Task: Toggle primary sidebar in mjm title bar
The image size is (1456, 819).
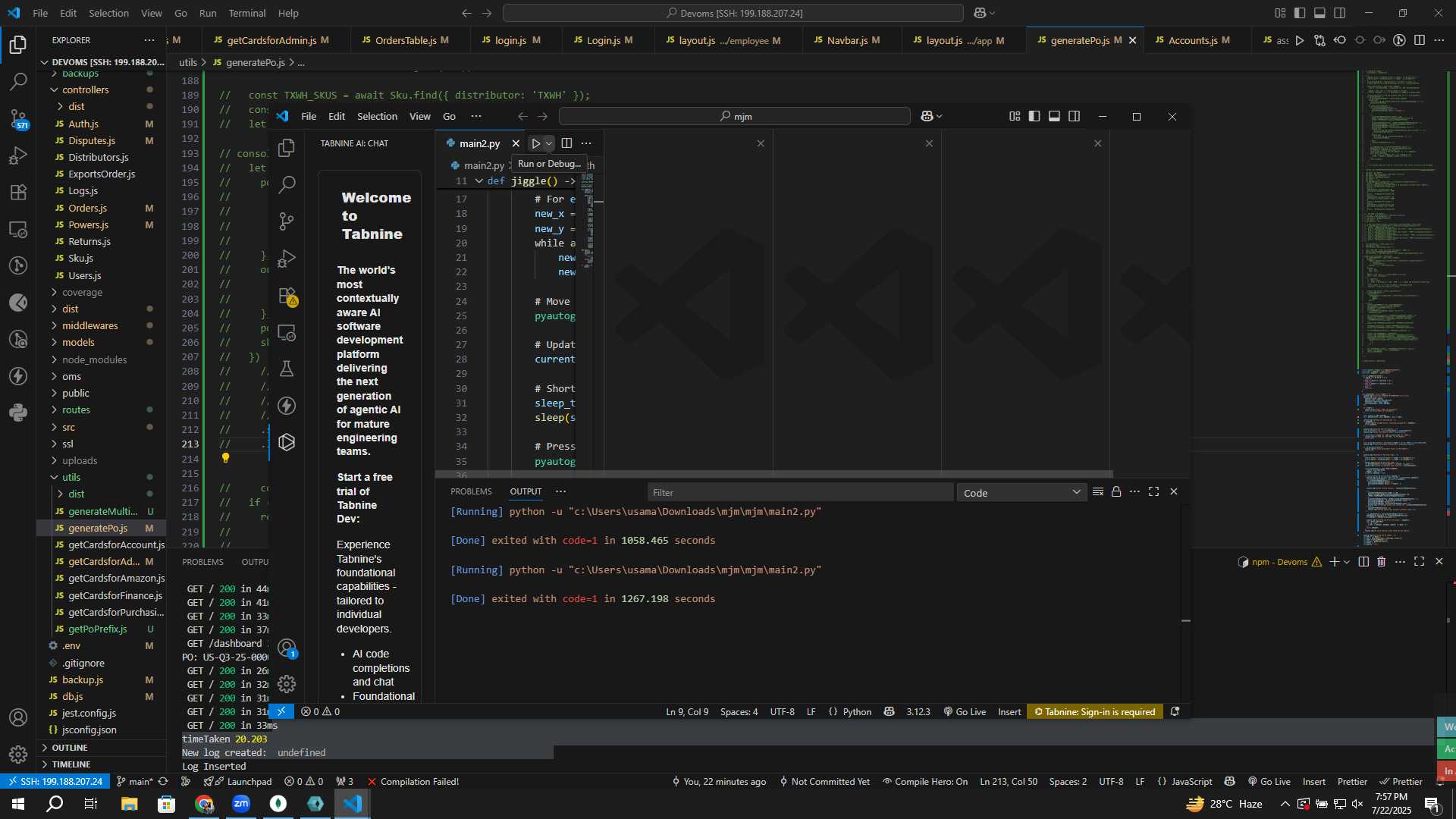Action: (x=1034, y=116)
